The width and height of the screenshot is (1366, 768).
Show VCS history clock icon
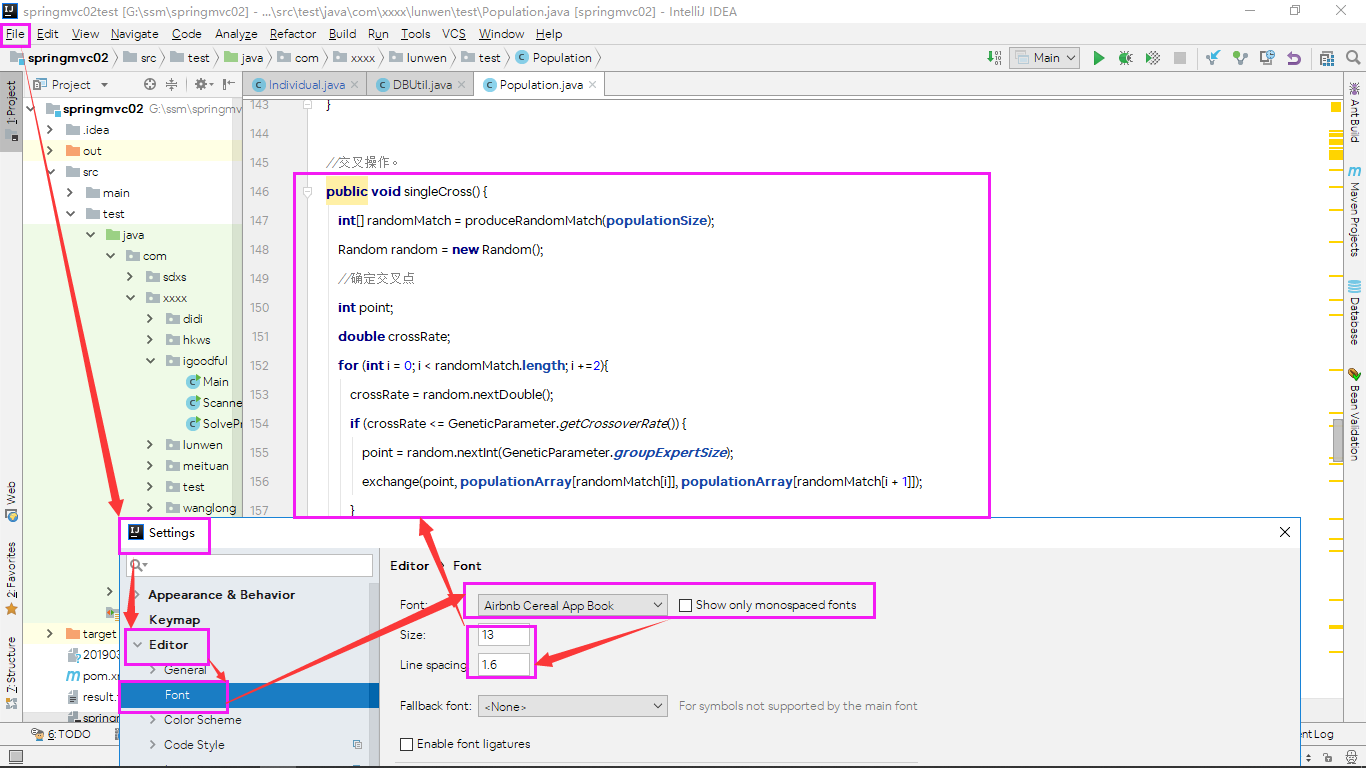tap(1267, 58)
